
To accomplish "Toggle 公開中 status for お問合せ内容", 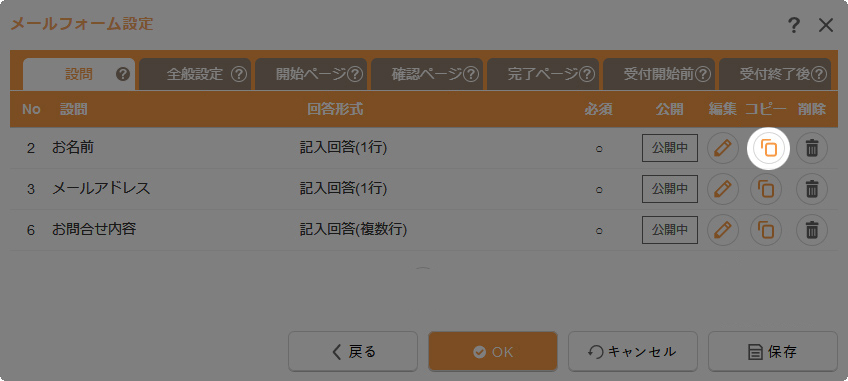I will [x=670, y=230].
